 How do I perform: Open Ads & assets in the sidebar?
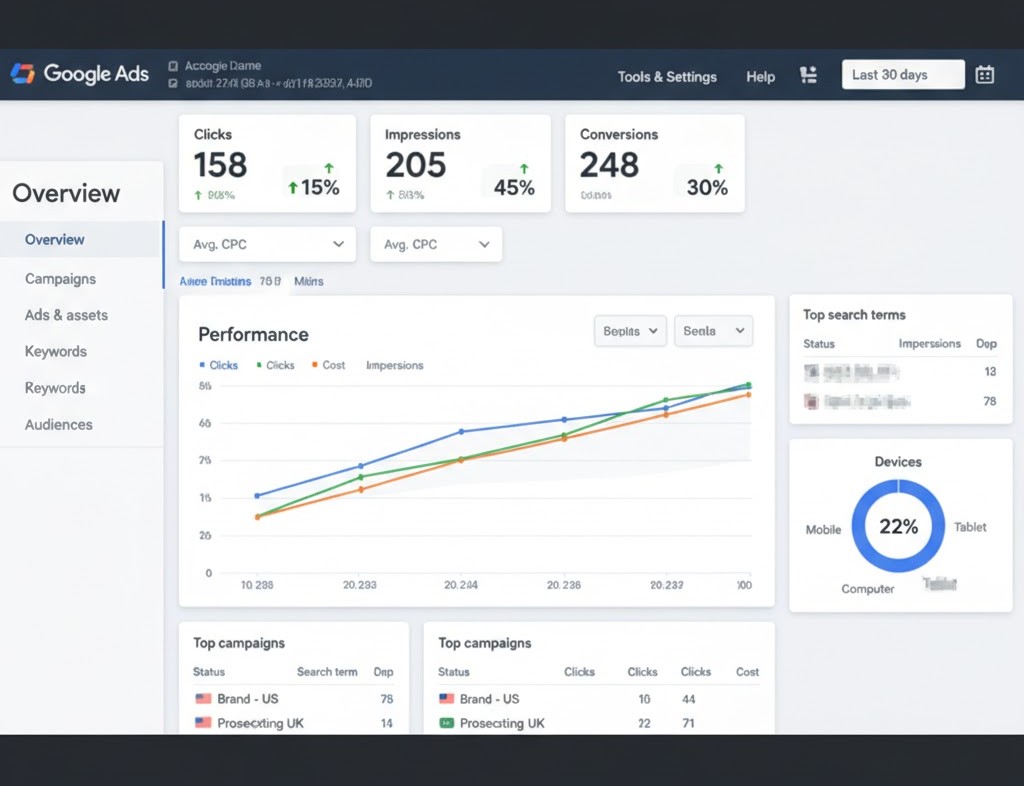tap(66, 315)
